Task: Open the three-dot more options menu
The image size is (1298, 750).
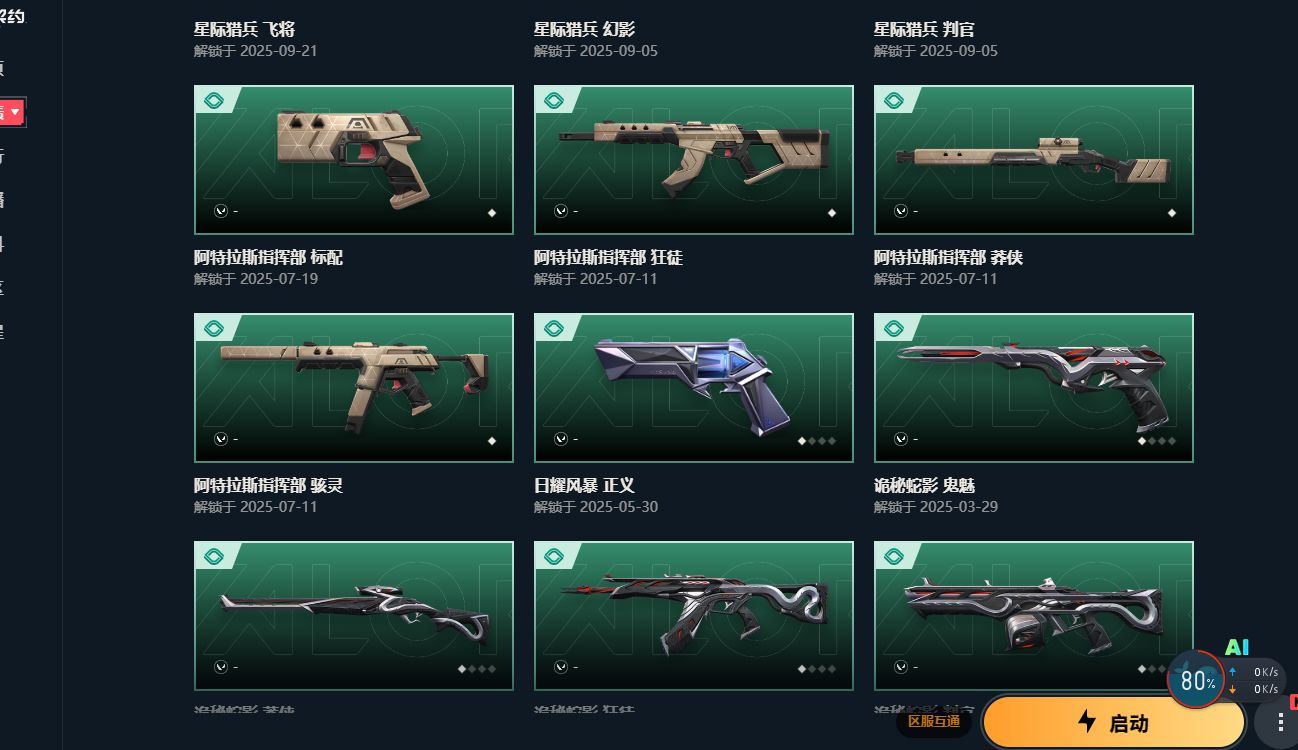Action: pyautogui.click(x=1280, y=723)
